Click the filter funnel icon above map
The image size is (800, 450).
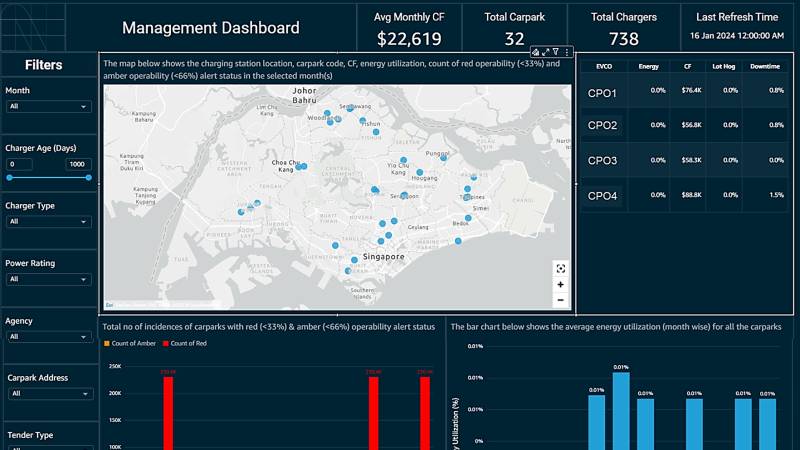pyautogui.click(x=556, y=52)
